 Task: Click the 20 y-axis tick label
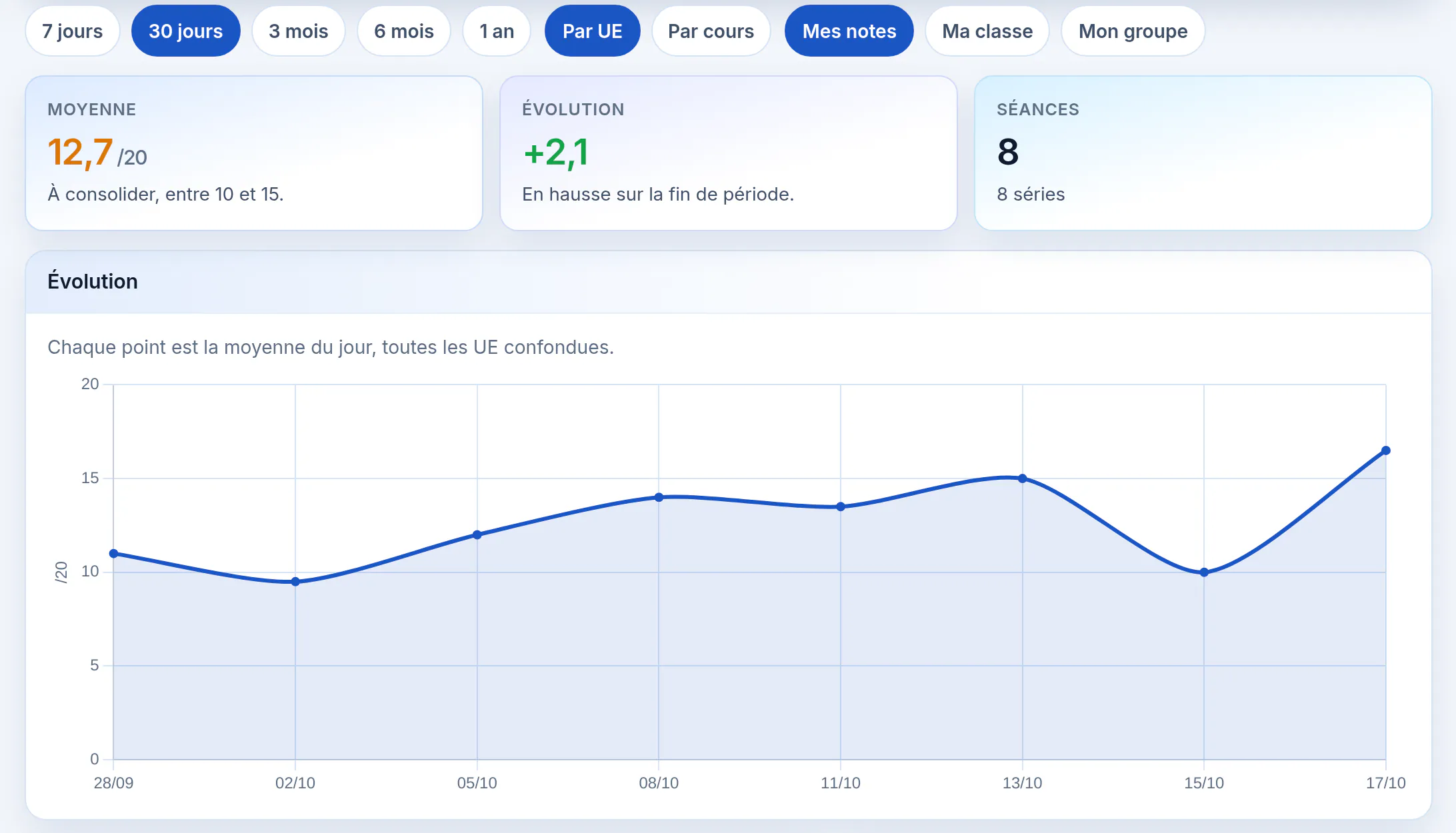pyautogui.click(x=90, y=384)
